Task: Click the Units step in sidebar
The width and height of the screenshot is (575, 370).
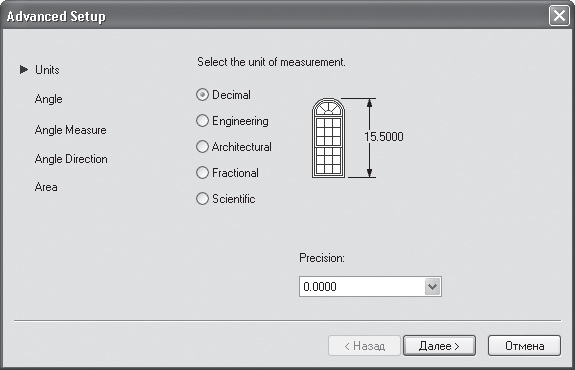Action: [47, 70]
